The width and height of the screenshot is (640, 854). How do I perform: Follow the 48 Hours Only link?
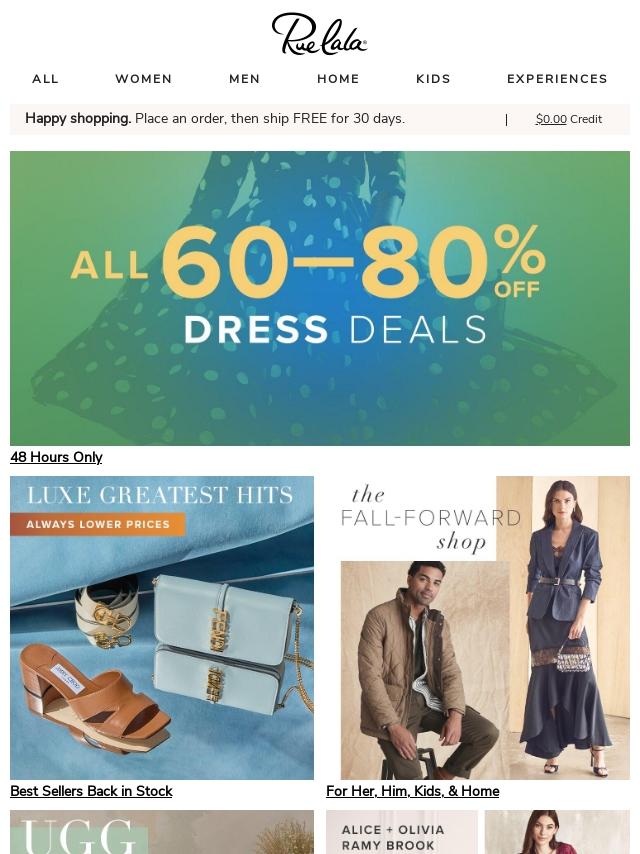pyautogui.click(x=56, y=457)
